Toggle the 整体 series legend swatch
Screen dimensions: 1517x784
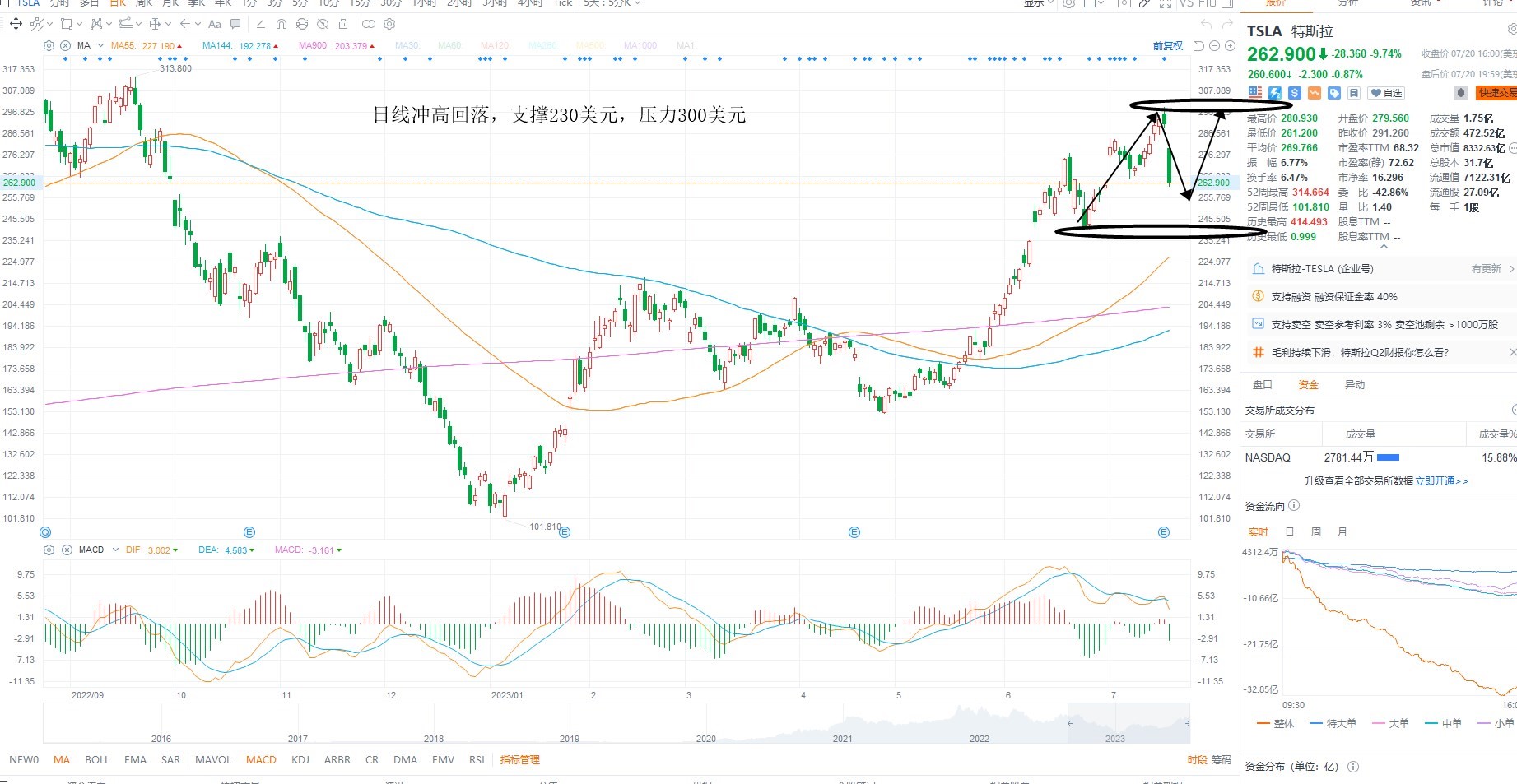point(1263,724)
